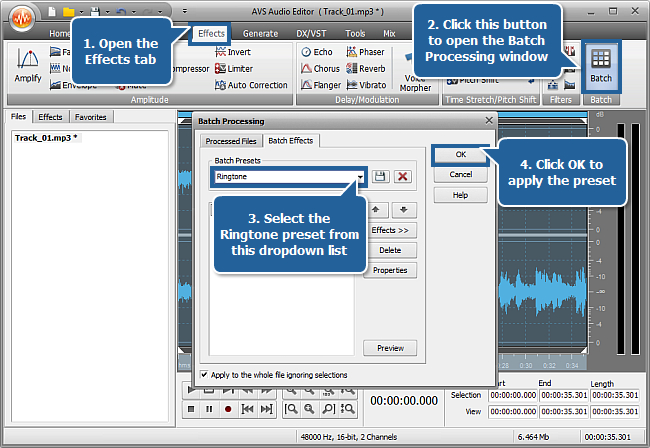650x448 pixels.
Task: Apply the Envelope effect
Action: tap(73, 85)
